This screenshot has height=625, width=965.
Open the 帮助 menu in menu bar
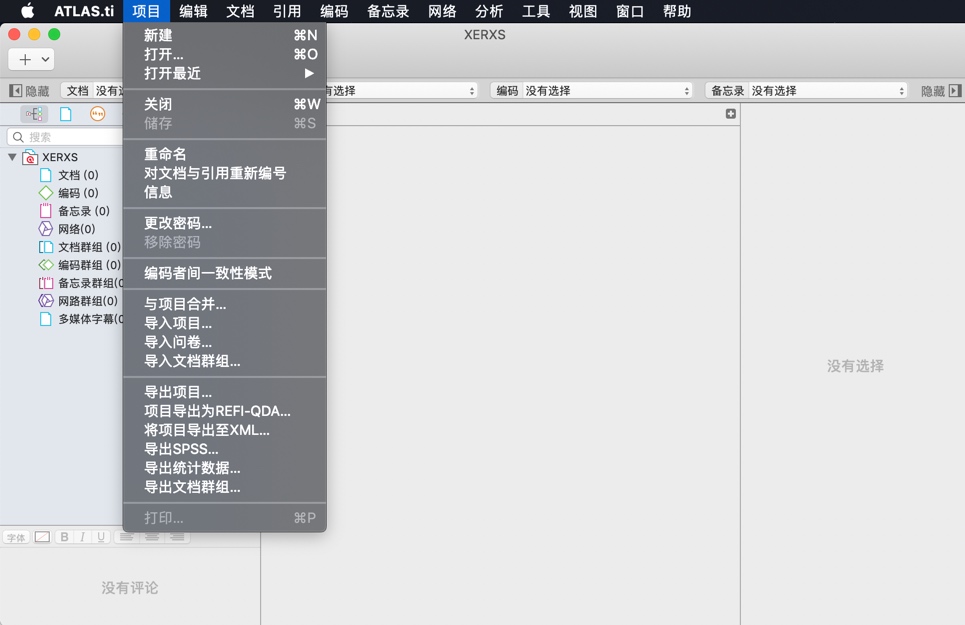(676, 11)
